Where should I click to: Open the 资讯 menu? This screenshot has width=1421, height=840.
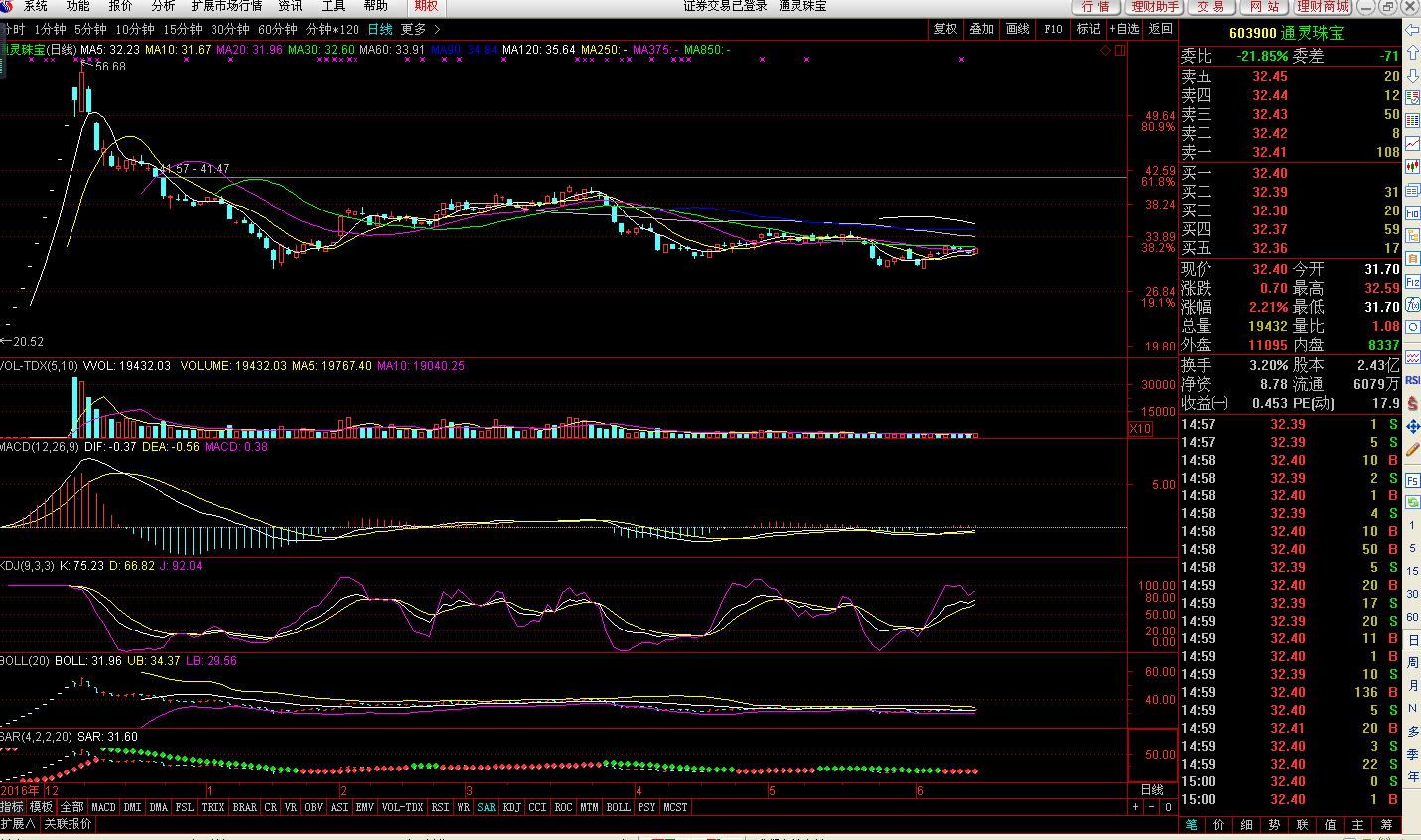point(290,6)
